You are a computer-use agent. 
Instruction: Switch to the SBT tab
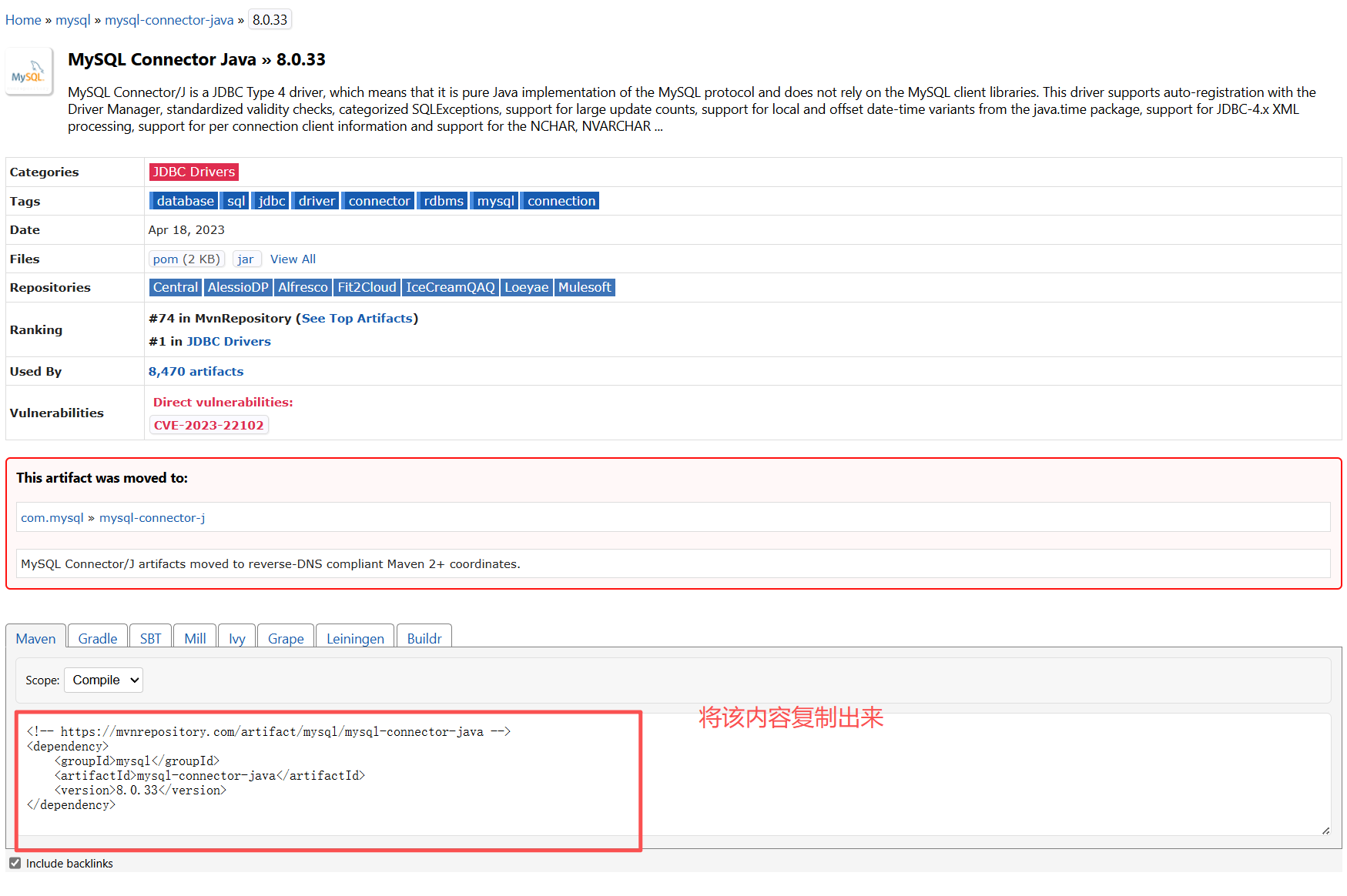[151, 637]
